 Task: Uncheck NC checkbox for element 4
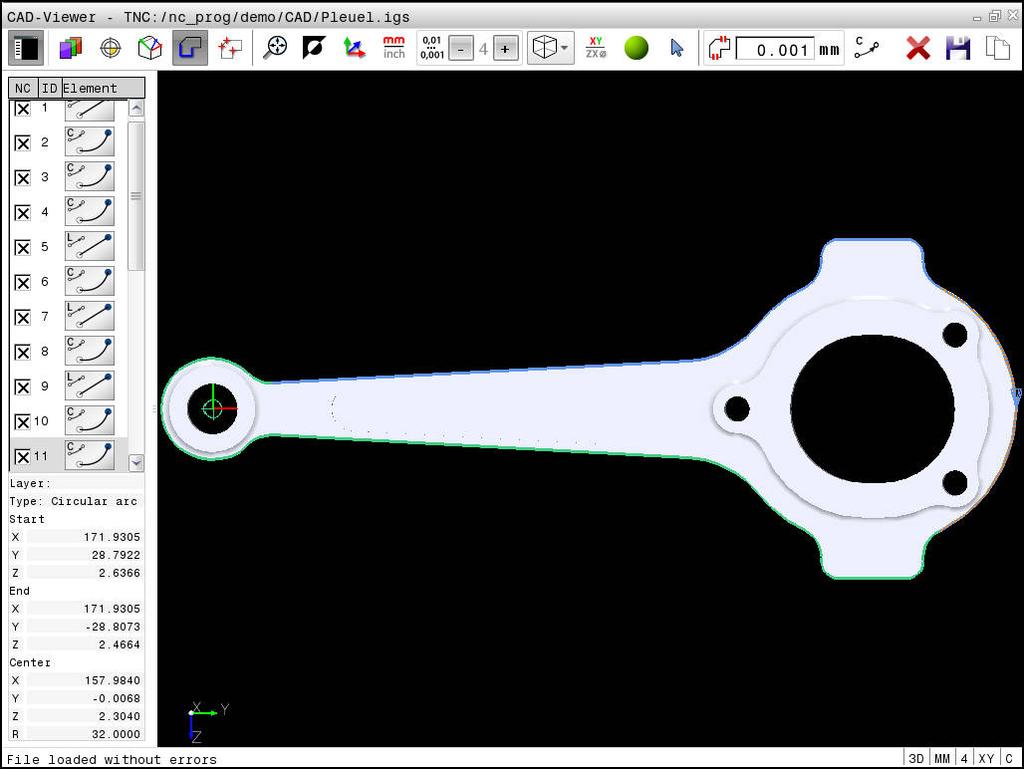22,213
